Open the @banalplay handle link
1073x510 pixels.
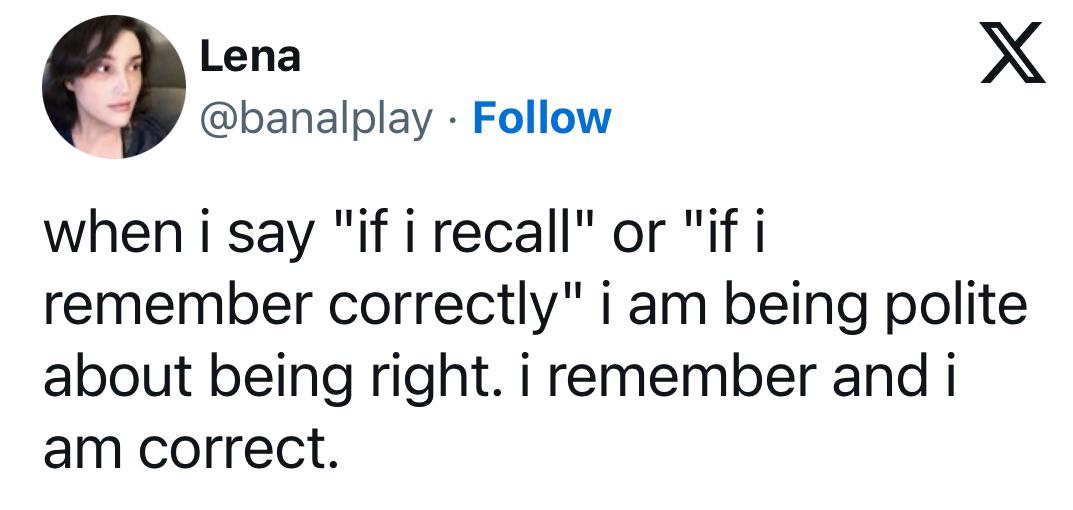click(x=317, y=118)
